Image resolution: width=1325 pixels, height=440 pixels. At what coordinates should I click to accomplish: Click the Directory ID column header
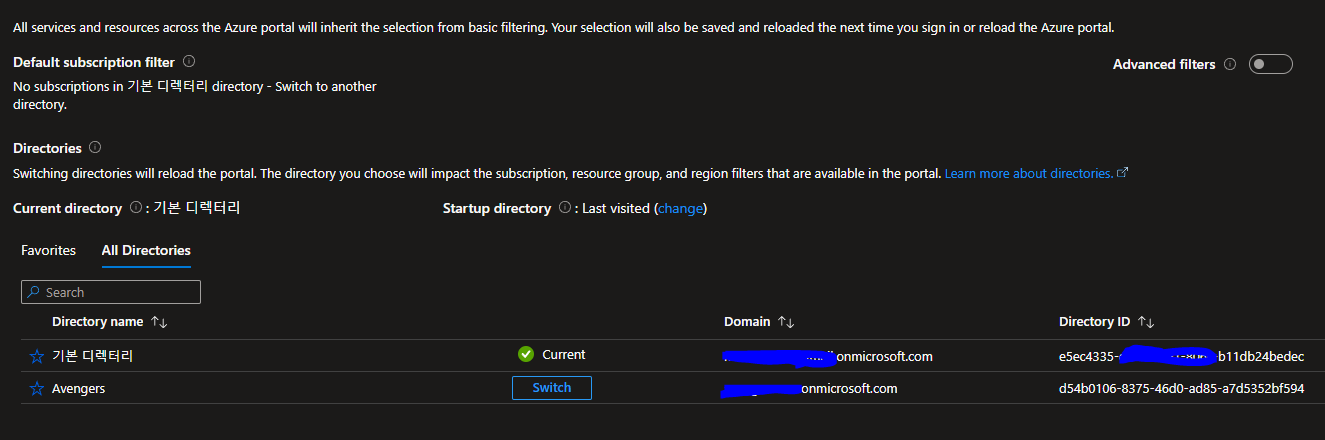1094,322
